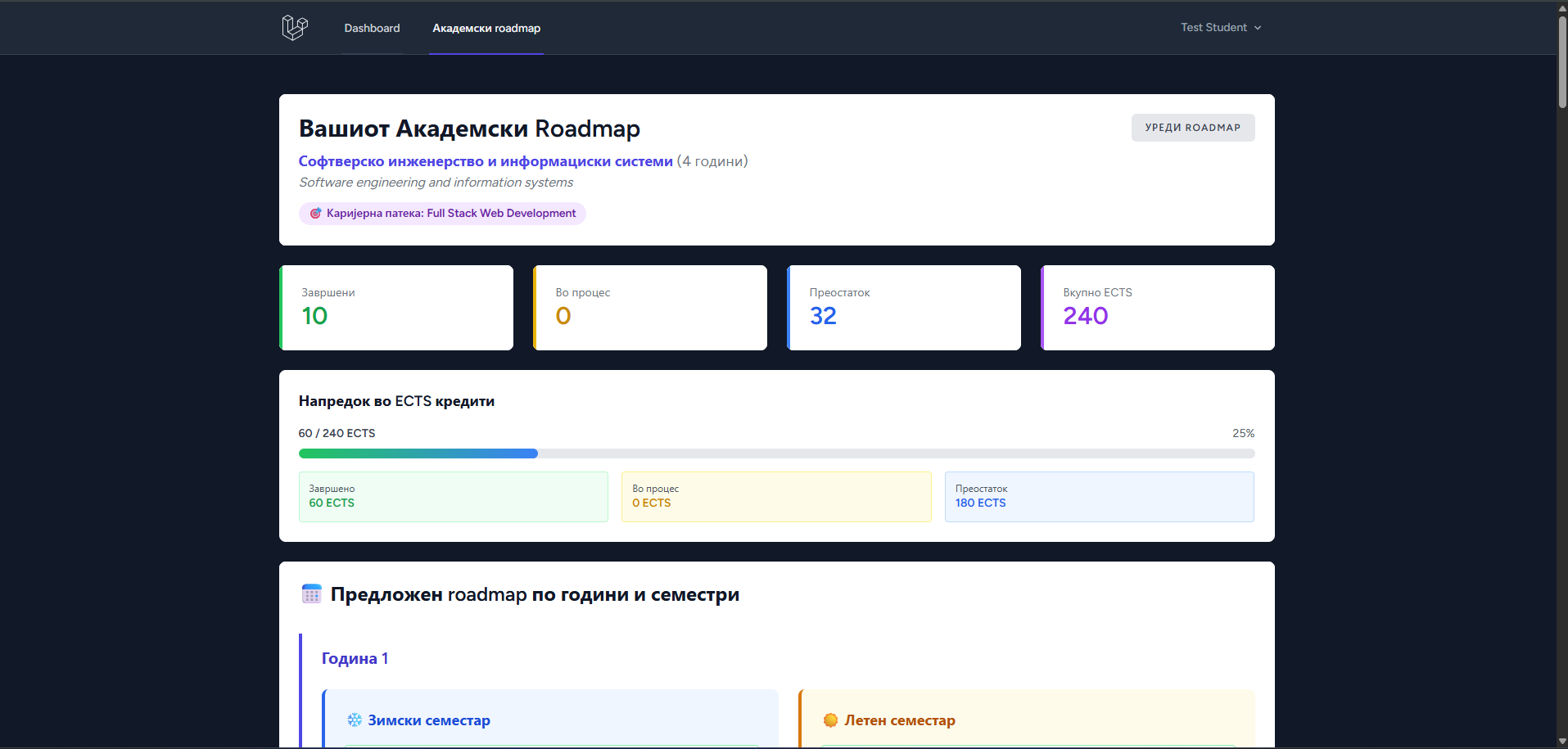Viewport: 1568px width, 749px height.
Task: Click the sun icon for summer semester
Action: point(830,720)
